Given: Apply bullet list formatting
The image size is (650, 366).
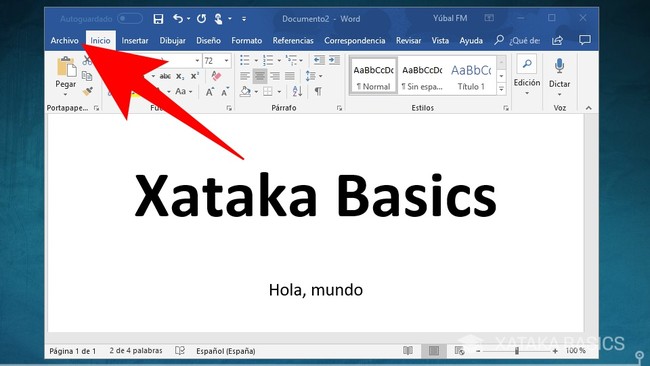Looking at the screenshot, I should [245, 61].
